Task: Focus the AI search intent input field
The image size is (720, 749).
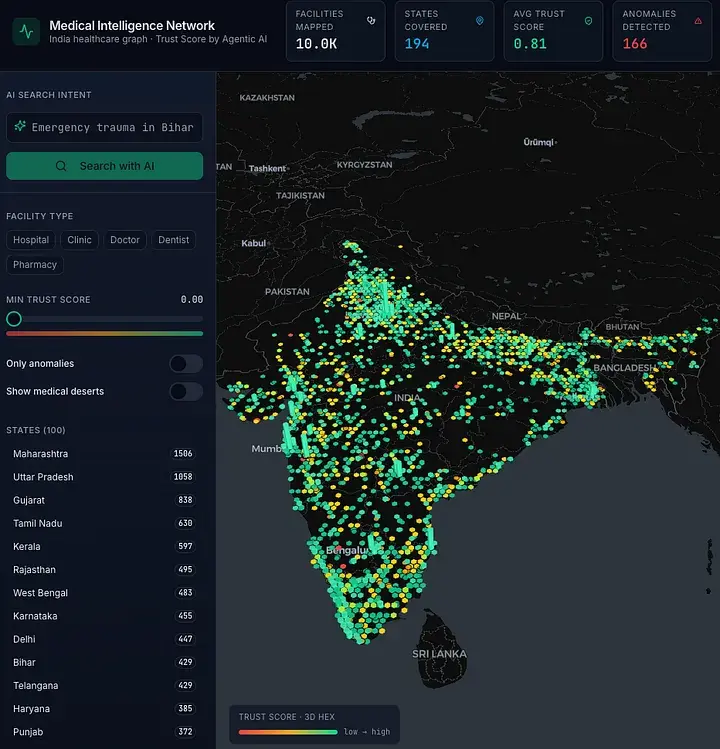Action: click(105, 128)
